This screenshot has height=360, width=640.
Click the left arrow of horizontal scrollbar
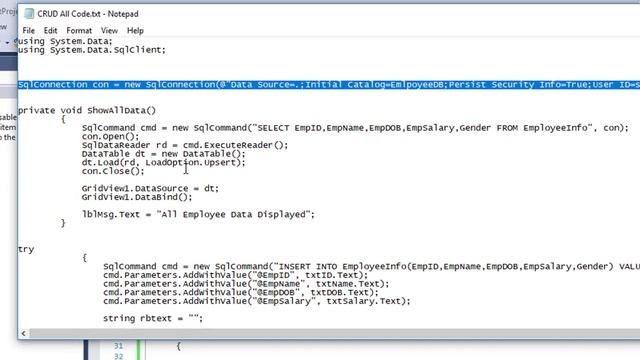tap(23, 333)
